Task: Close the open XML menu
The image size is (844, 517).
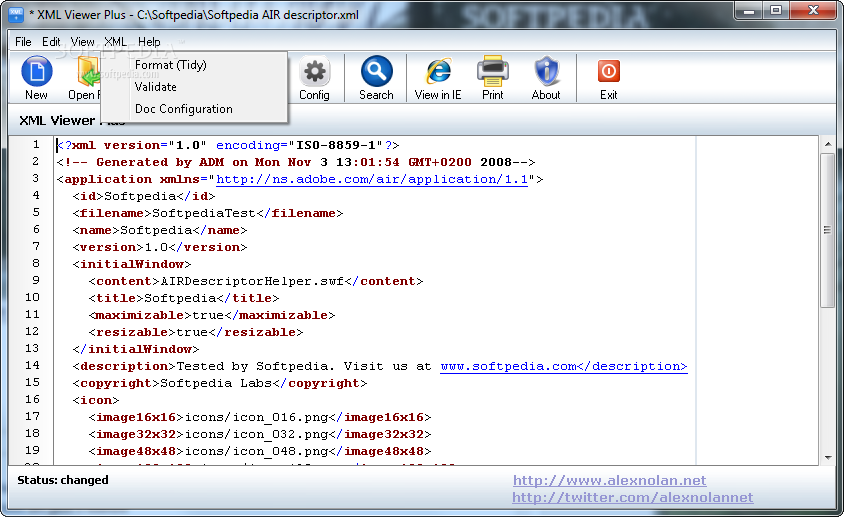Action: 115,41
